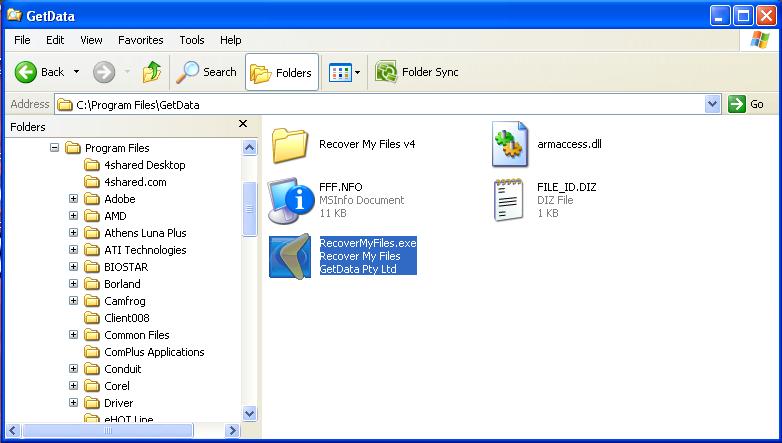Screen dimensions: 782x443
Task: Click the tree horizontal scroll left arrow
Action: (13, 431)
